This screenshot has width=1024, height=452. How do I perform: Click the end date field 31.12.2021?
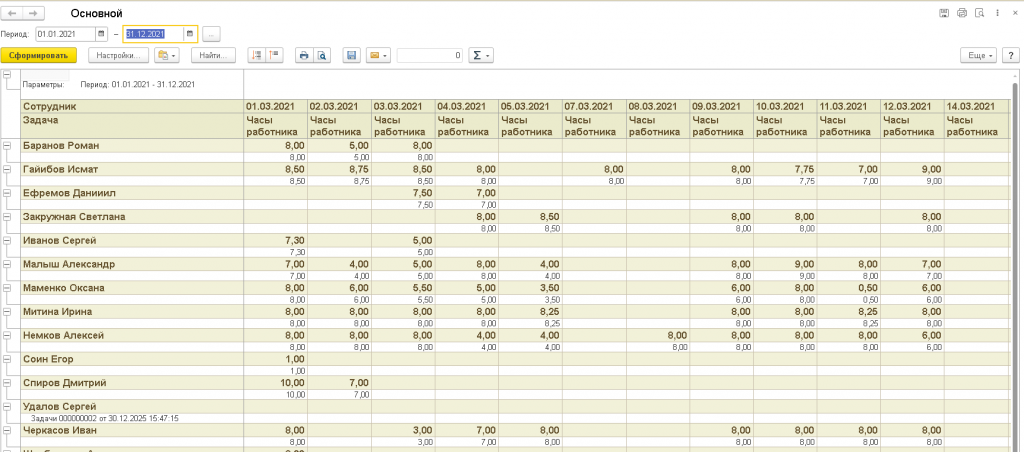(x=154, y=34)
